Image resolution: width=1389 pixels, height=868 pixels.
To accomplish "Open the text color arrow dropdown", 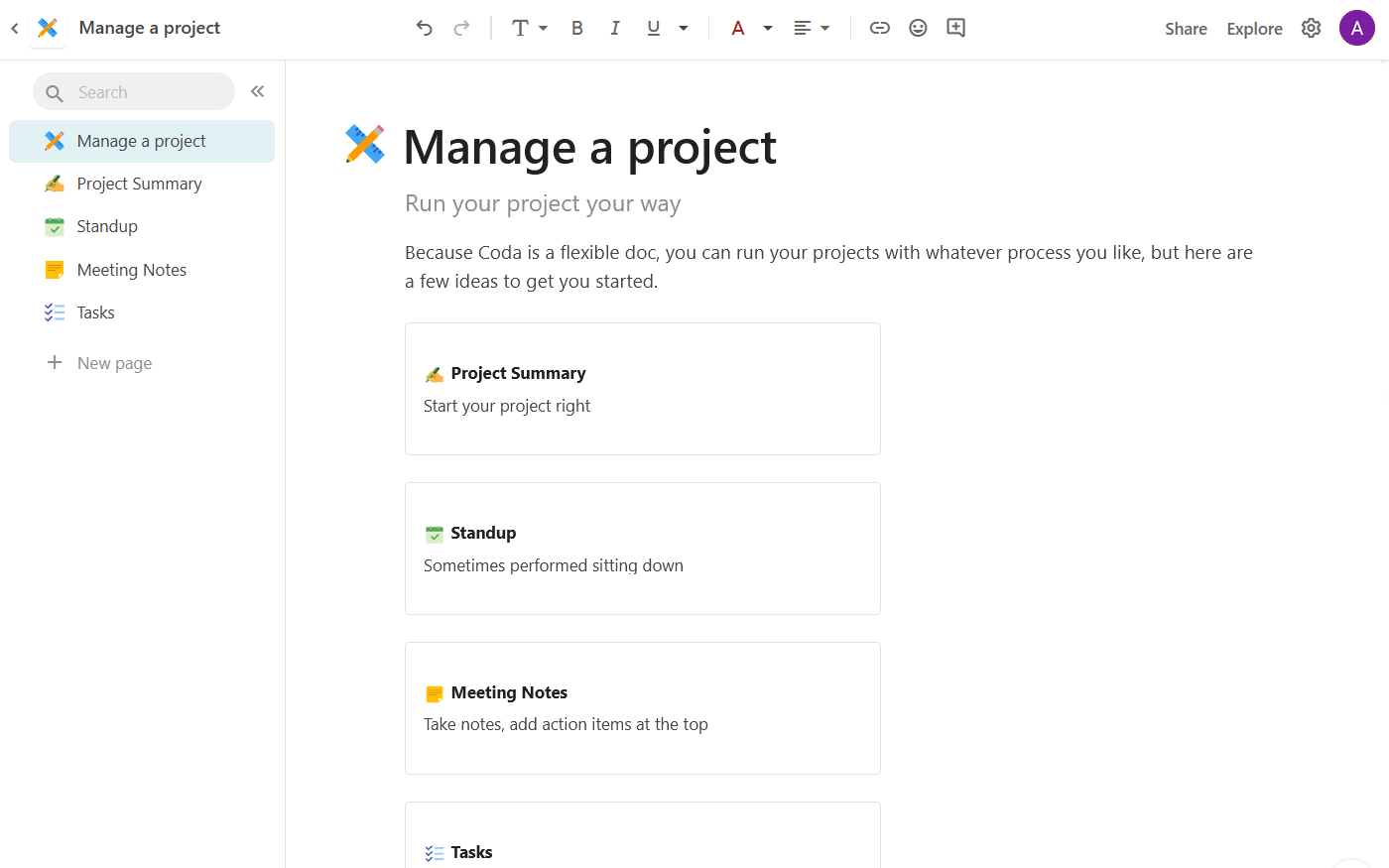I will click(768, 28).
